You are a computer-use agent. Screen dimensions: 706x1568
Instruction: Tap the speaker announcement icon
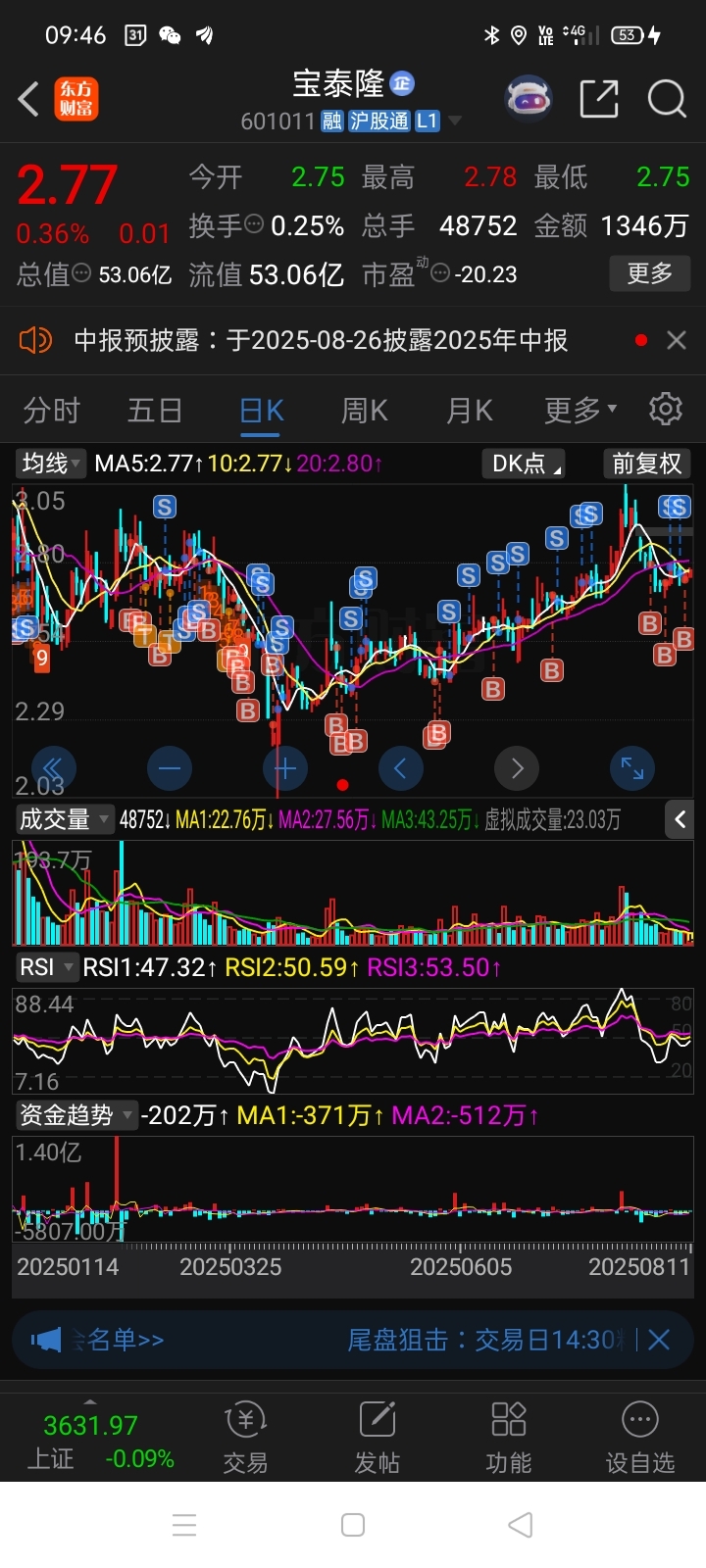pos(35,340)
